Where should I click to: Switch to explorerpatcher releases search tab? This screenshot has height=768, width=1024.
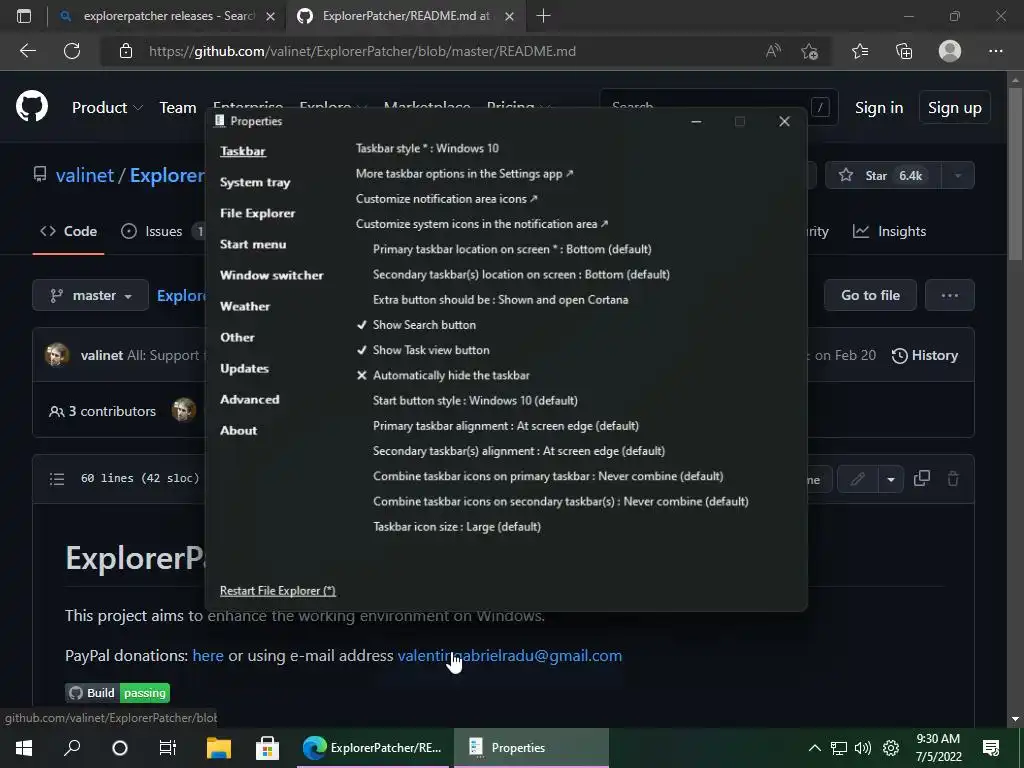pyautogui.click(x=168, y=16)
